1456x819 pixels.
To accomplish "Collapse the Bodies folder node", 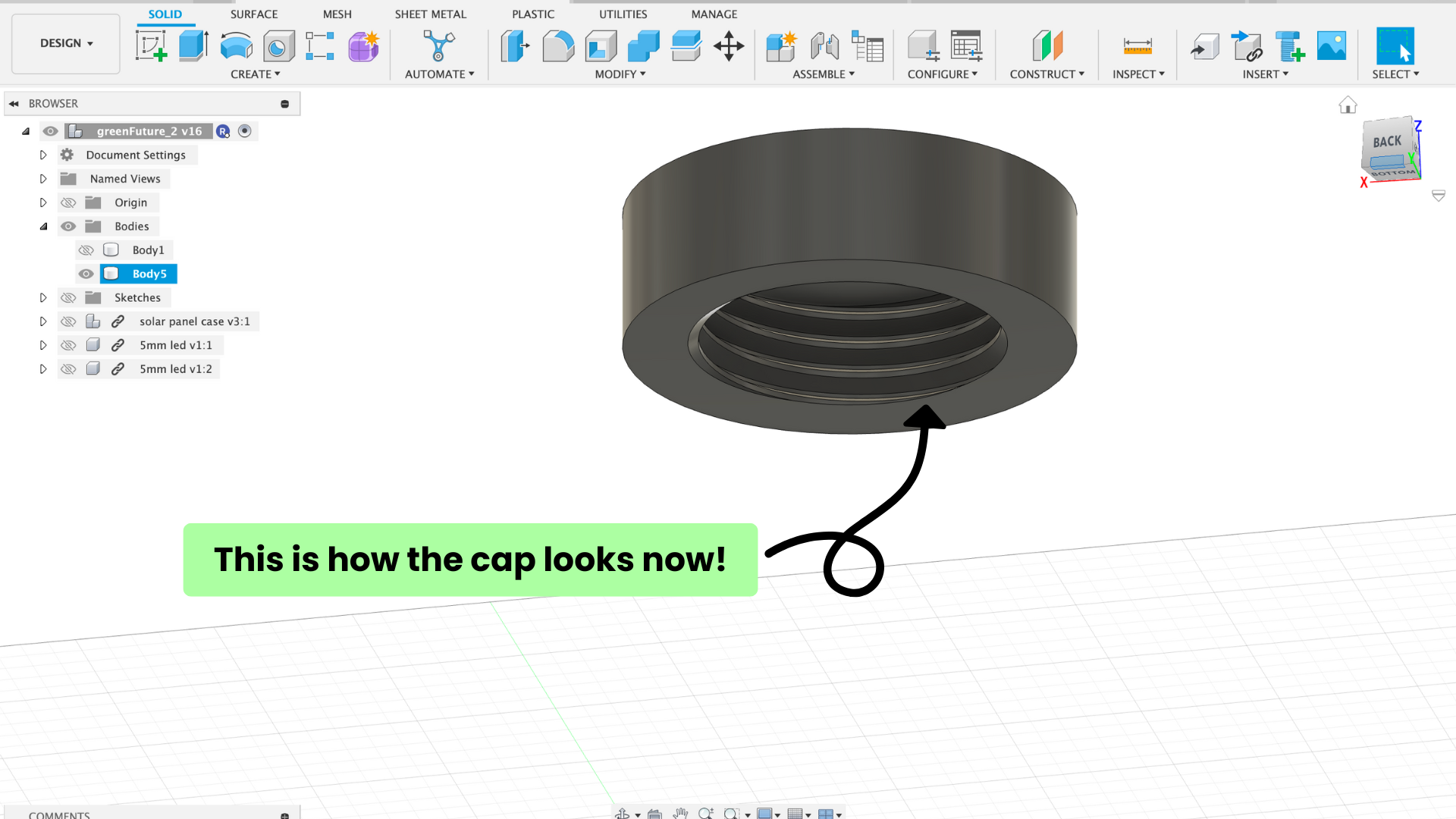I will click(x=43, y=226).
